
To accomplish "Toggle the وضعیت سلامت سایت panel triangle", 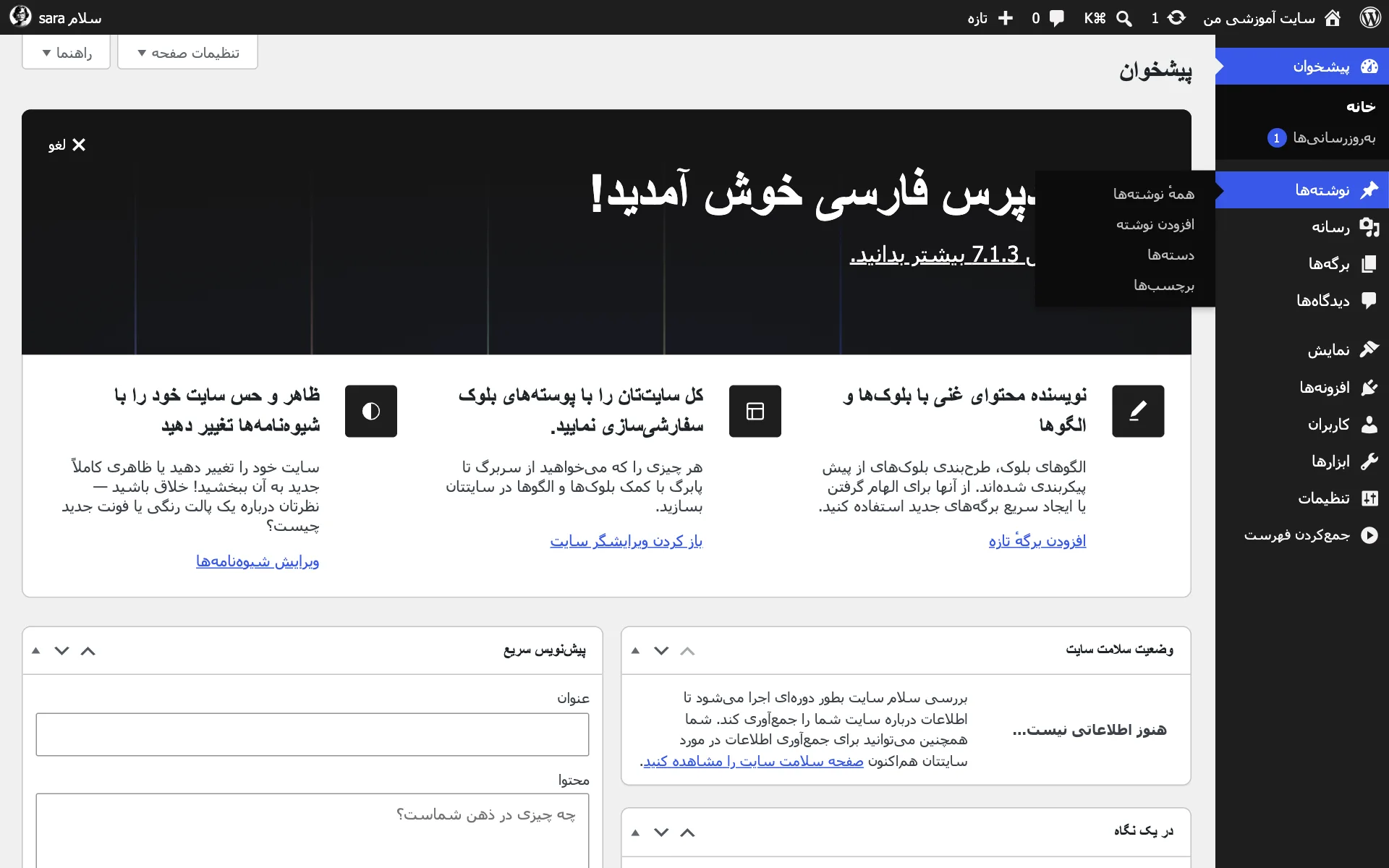I will tap(635, 650).
